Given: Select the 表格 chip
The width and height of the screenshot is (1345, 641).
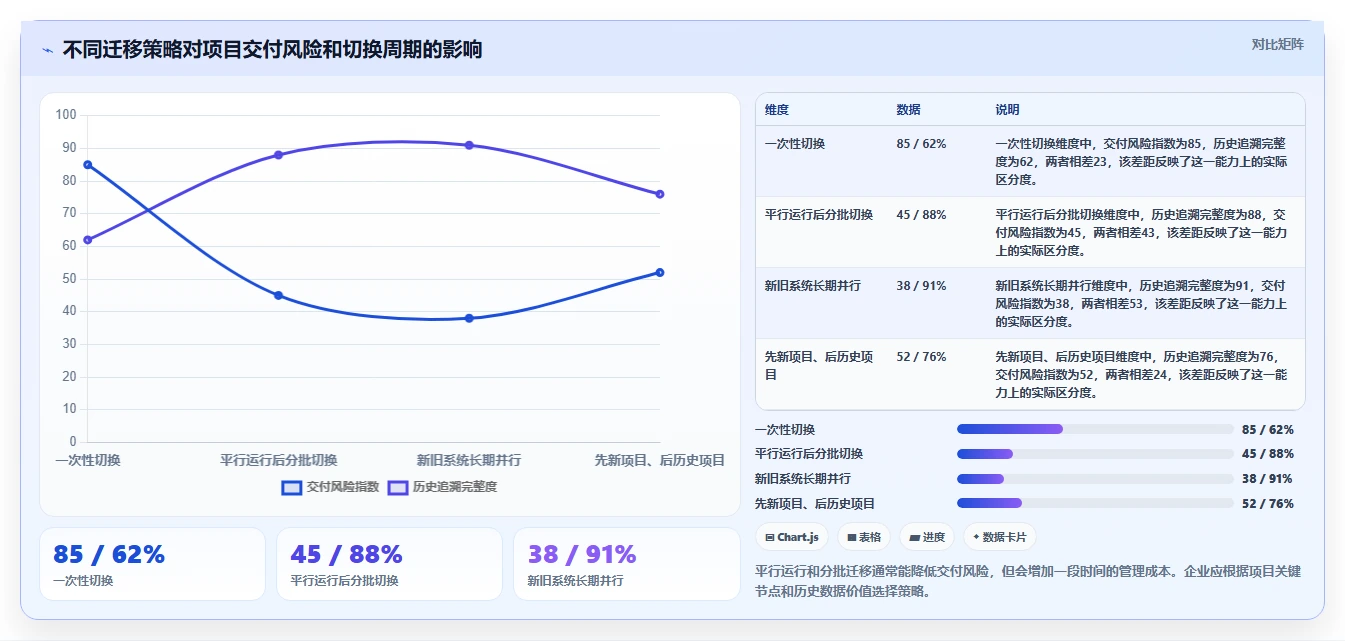Looking at the screenshot, I should 864,537.
